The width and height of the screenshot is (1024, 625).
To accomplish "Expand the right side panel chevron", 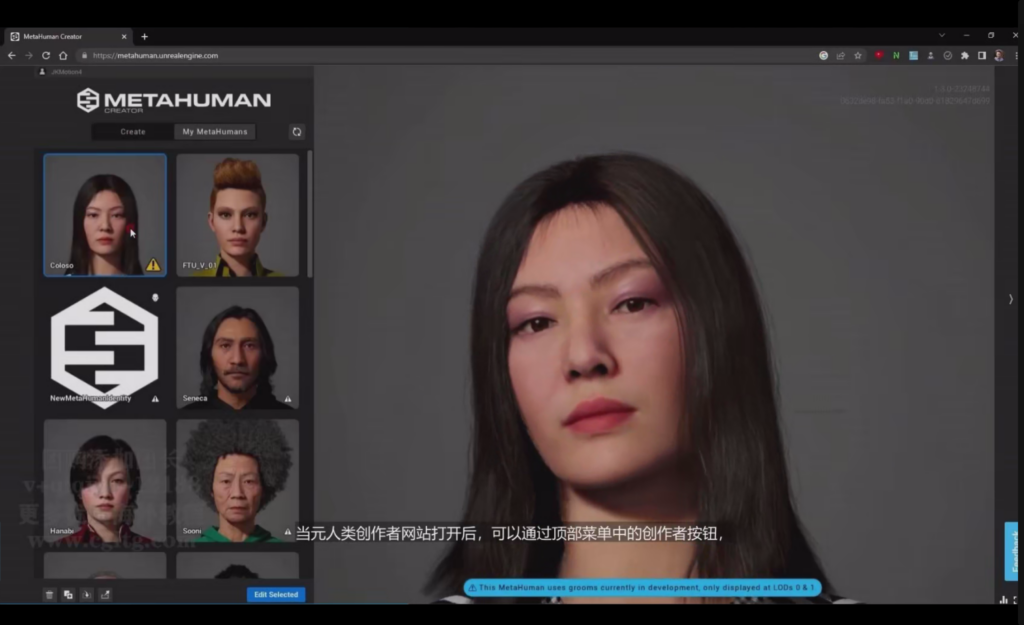I will point(1010,299).
